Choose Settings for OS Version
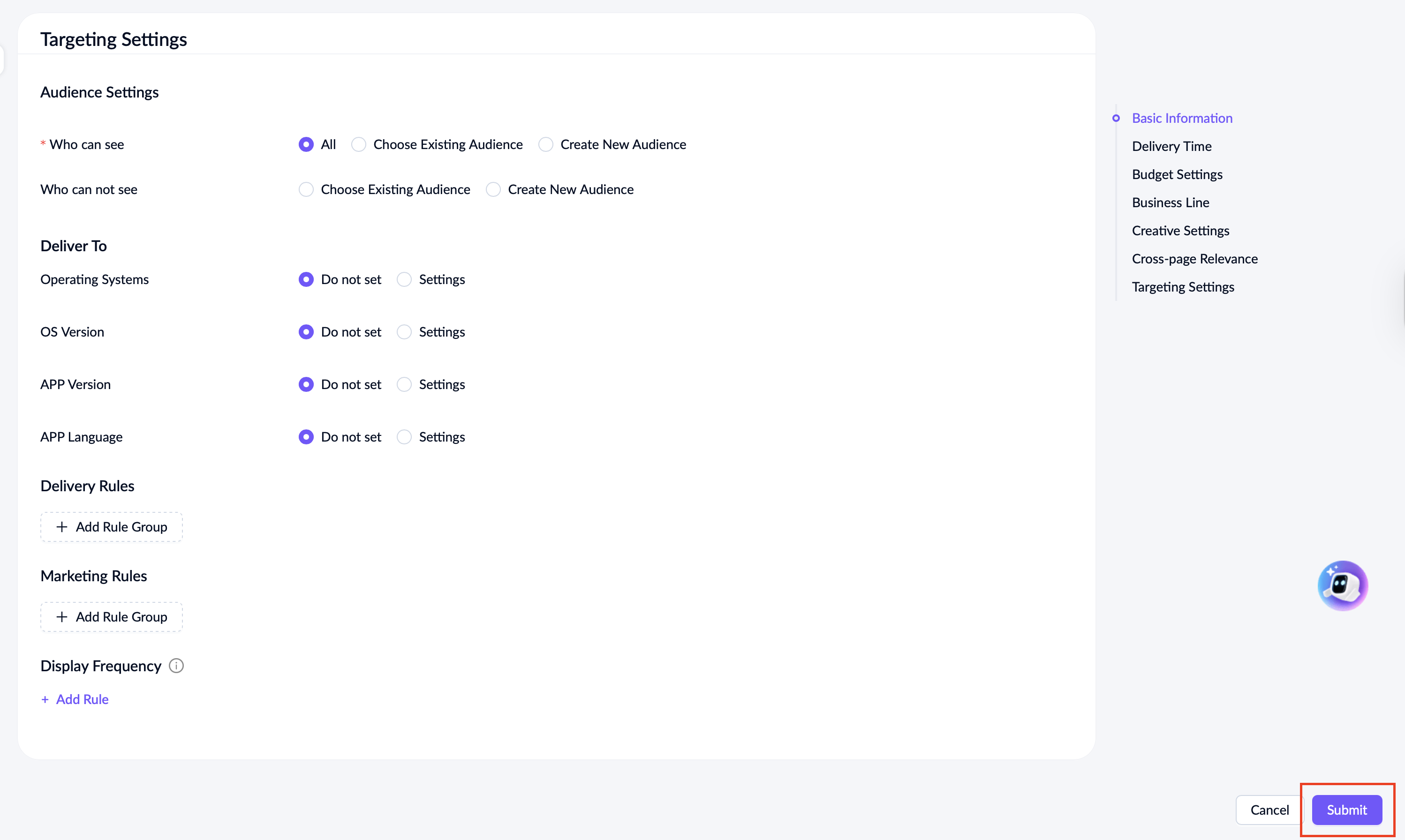The width and height of the screenshot is (1405, 840). [404, 332]
